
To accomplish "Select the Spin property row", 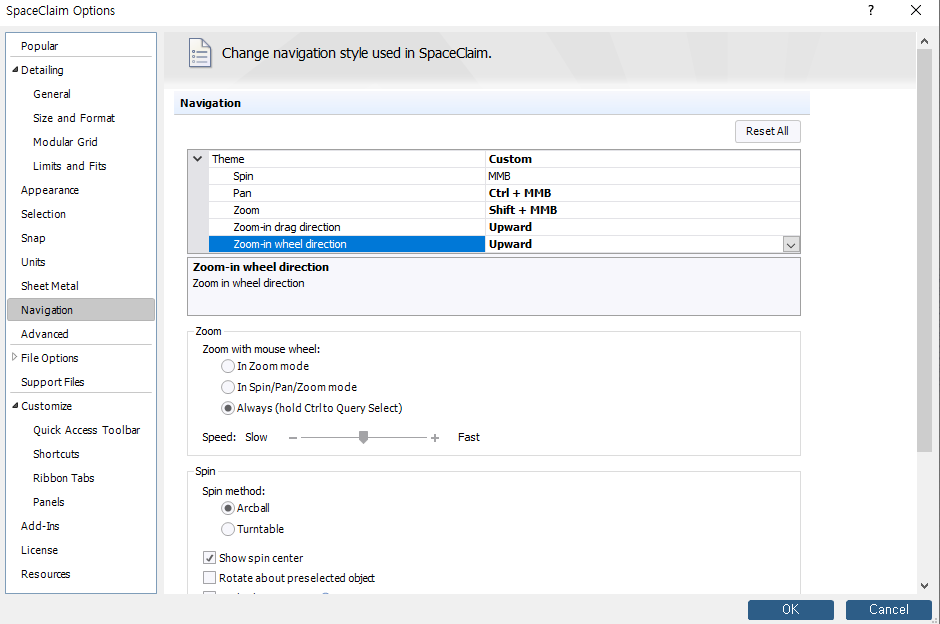I will [x=504, y=176].
